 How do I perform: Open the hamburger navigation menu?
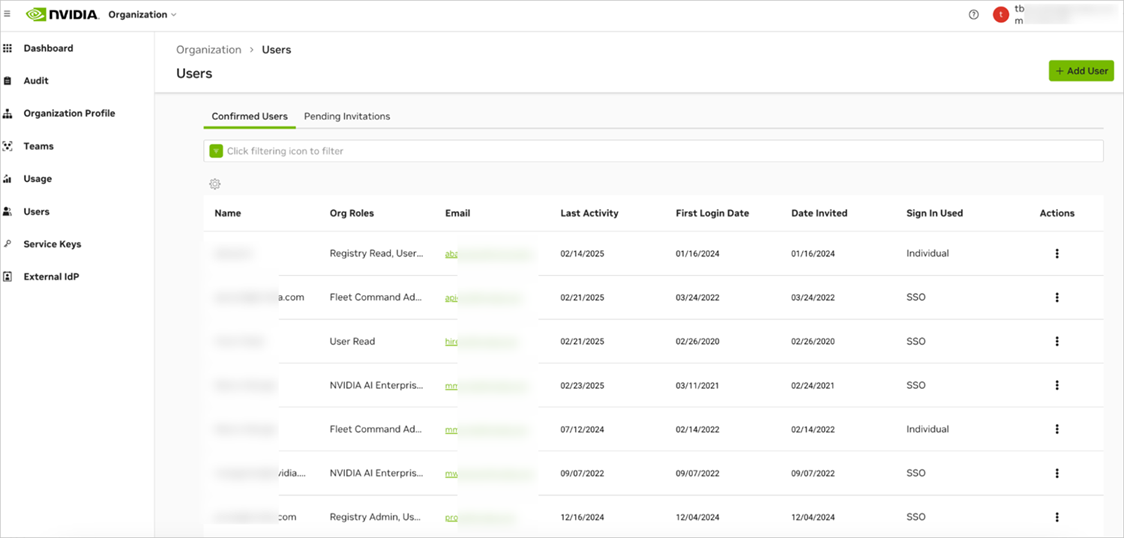tap(7, 14)
